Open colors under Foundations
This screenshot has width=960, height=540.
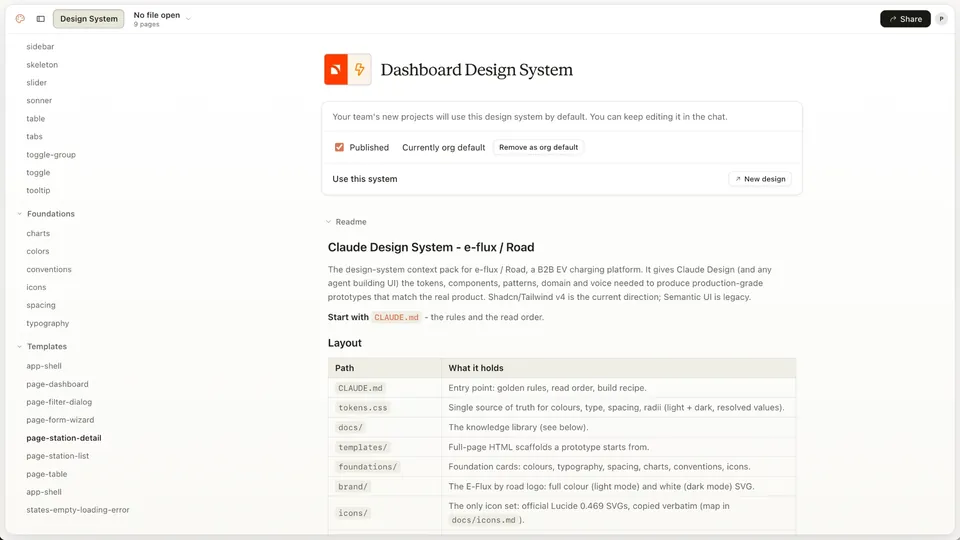pos(38,251)
